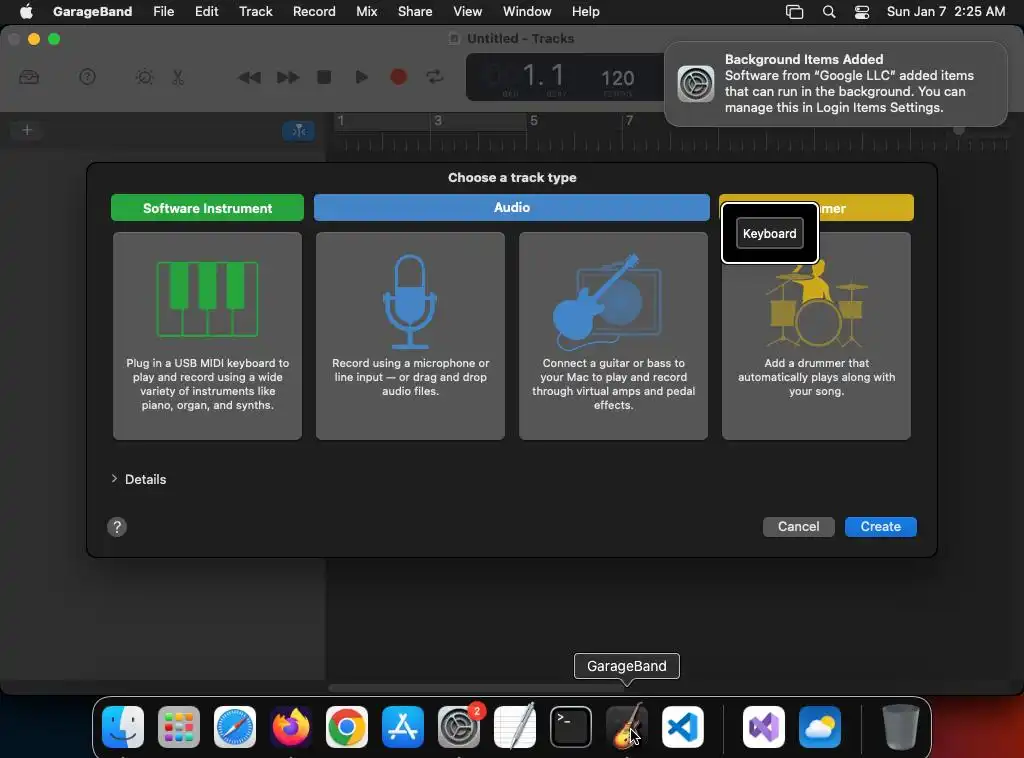Open Control Center in the menu bar
Viewport: 1024px width, 758px height.
[862, 12]
